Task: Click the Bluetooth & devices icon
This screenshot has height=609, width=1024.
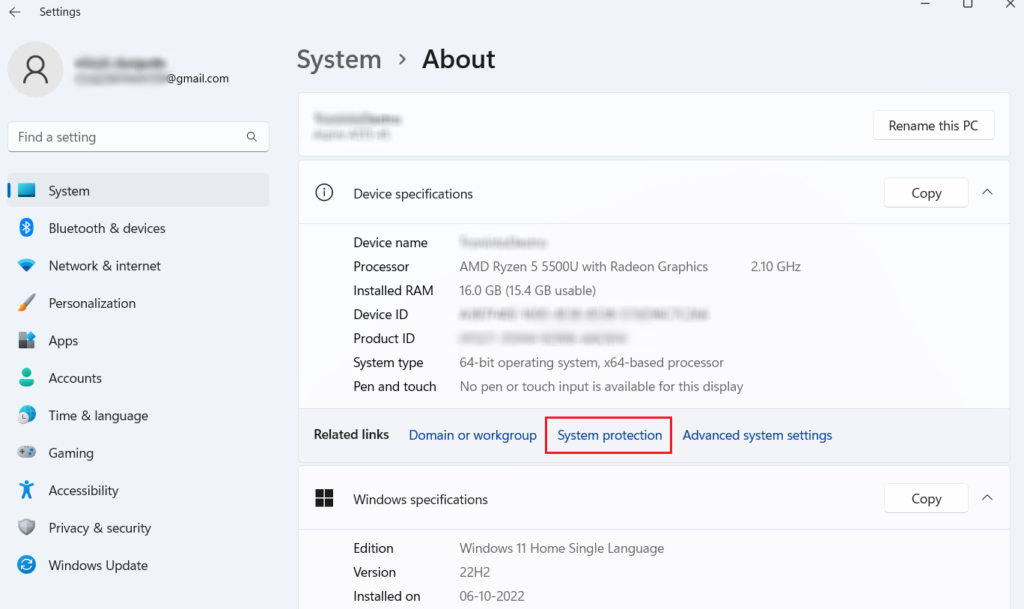Action: click(x=27, y=228)
